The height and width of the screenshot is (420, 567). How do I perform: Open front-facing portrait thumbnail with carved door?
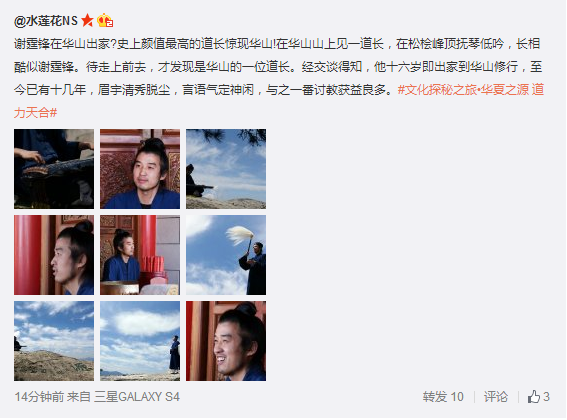point(140,169)
